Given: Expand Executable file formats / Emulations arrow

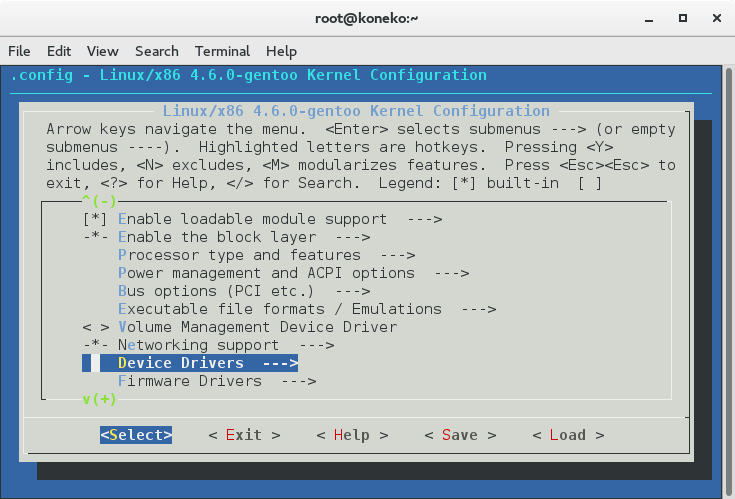Looking at the screenshot, I should point(479,309).
